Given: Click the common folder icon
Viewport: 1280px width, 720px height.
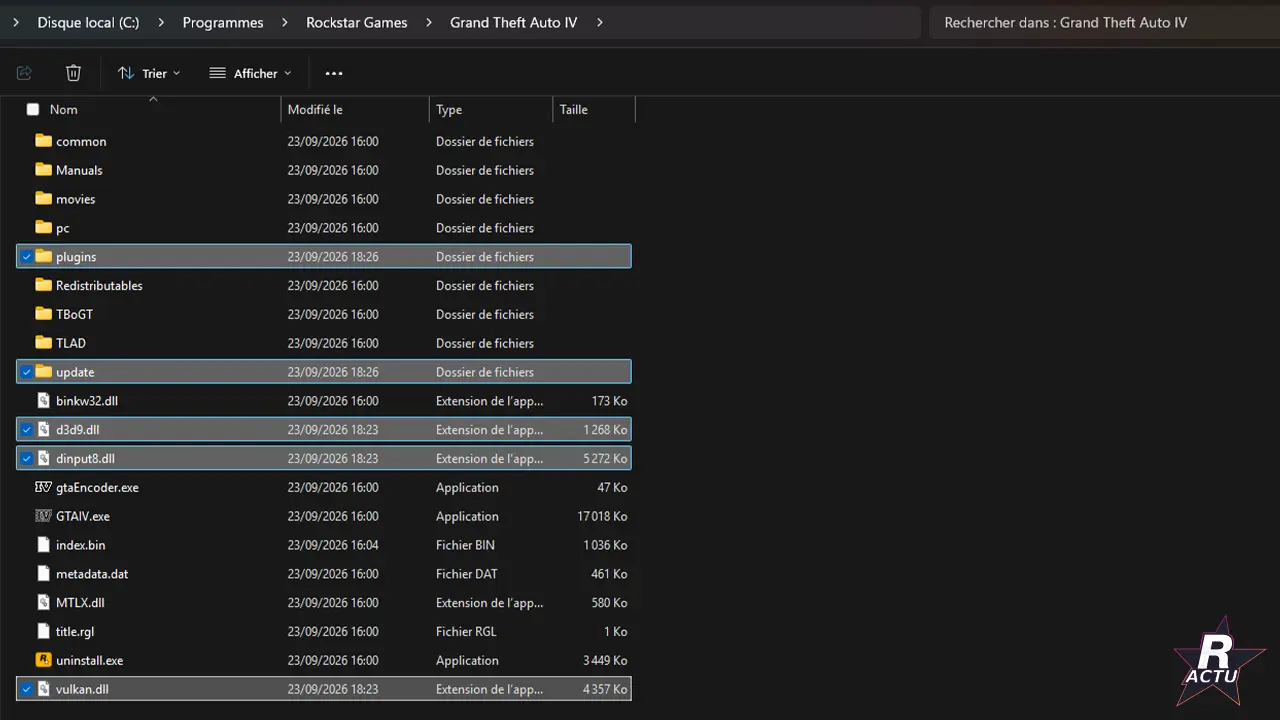Looking at the screenshot, I should pos(43,141).
